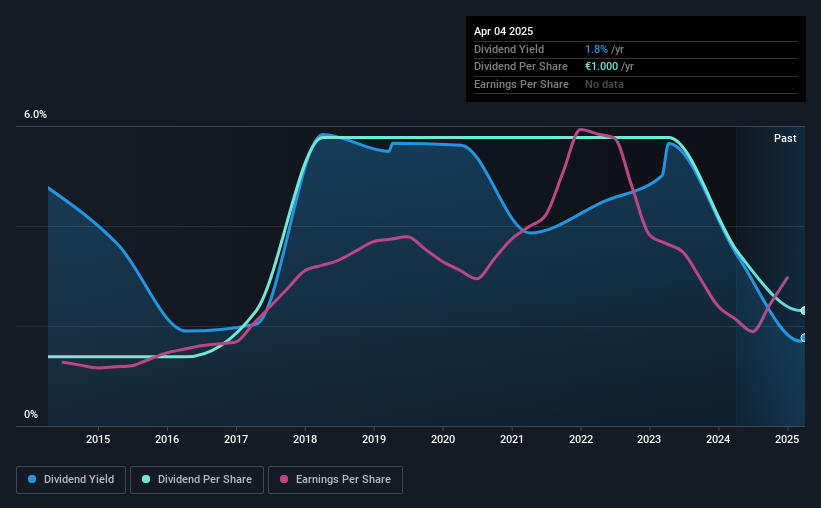Image resolution: width=821 pixels, height=508 pixels.
Task: Select the blue endpoint marker on Dividend Yield line
Action: [803, 338]
